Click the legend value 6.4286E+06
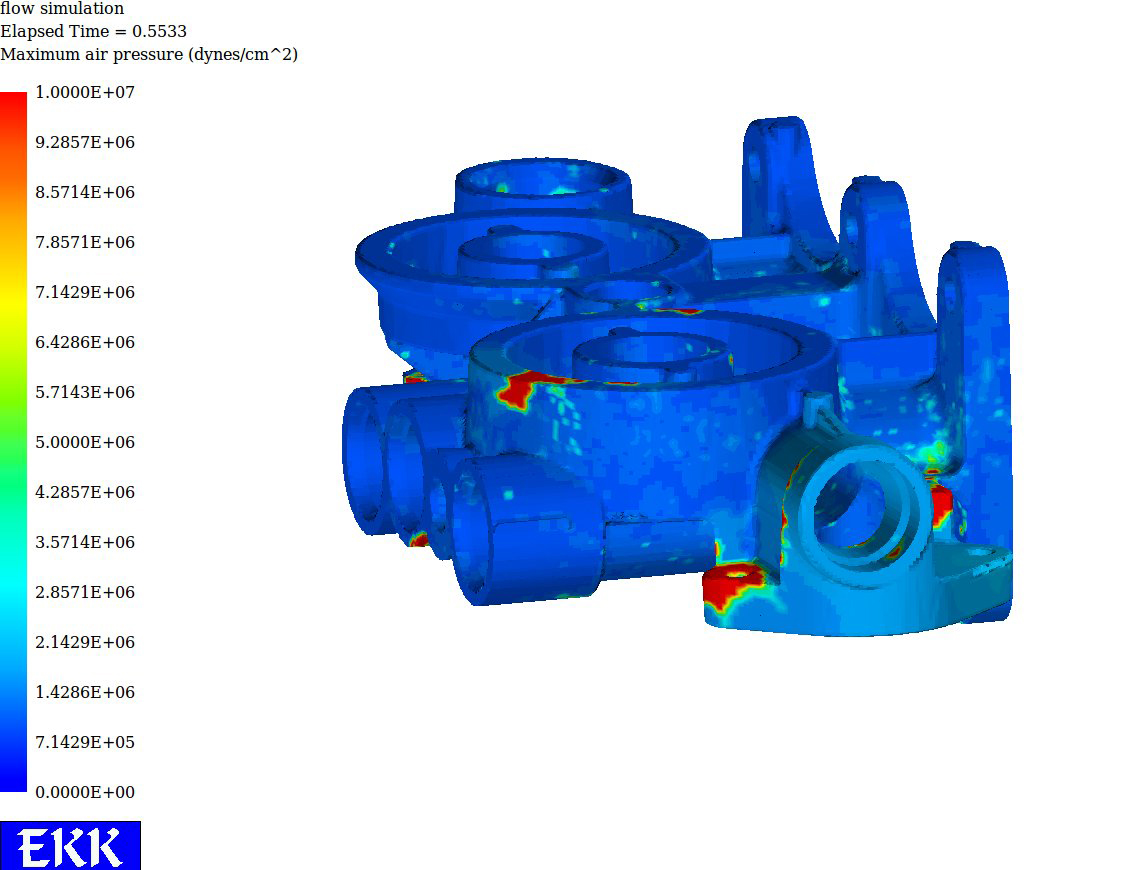 85,341
